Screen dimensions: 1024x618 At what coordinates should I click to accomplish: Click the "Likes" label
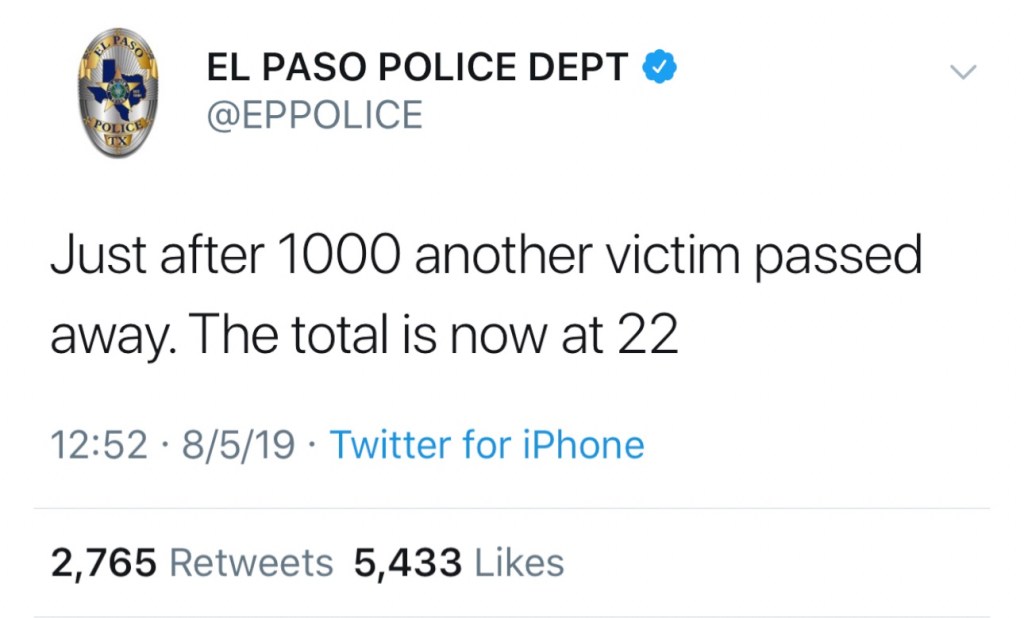click(x=518, y=563)
